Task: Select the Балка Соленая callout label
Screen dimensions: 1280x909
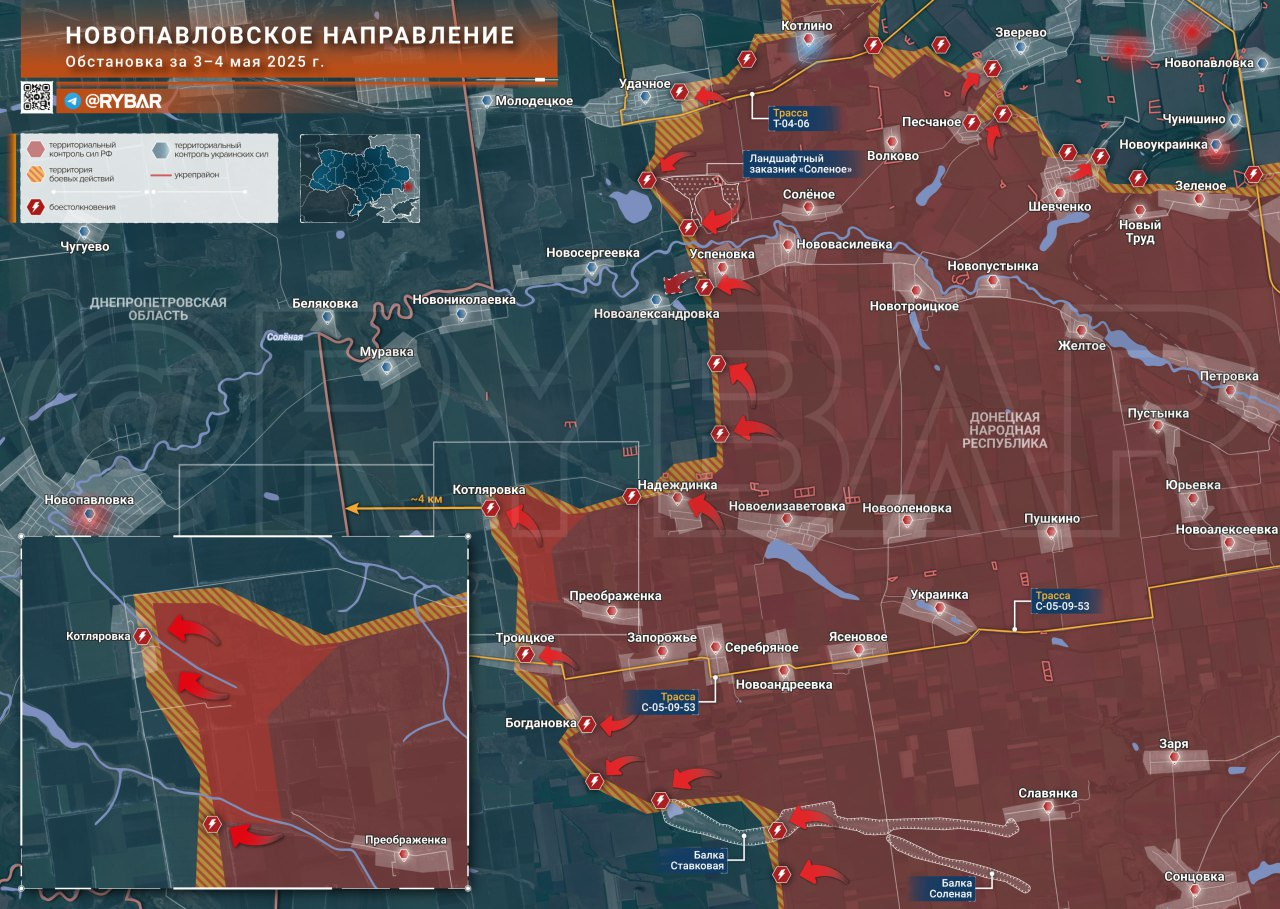Action: 943,888
